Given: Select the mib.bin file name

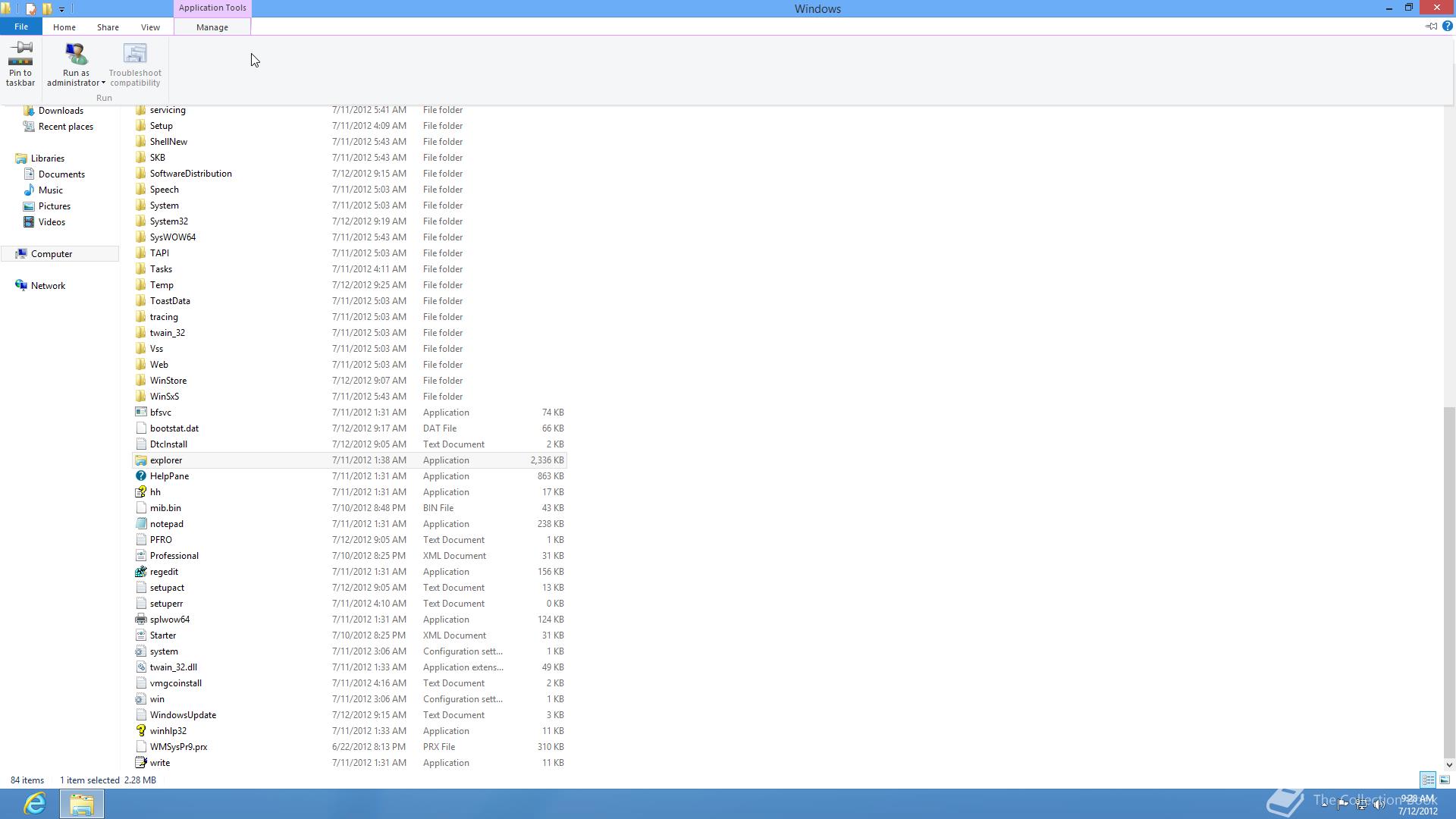Looking at the screenshot, I should click(165, 508).
